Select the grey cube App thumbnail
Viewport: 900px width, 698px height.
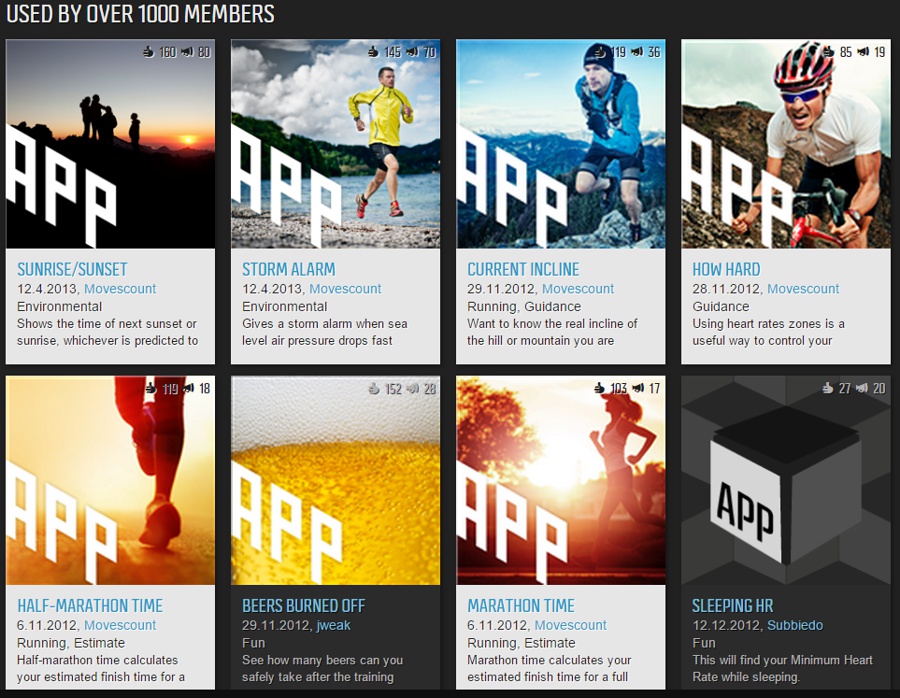(786, 480)
